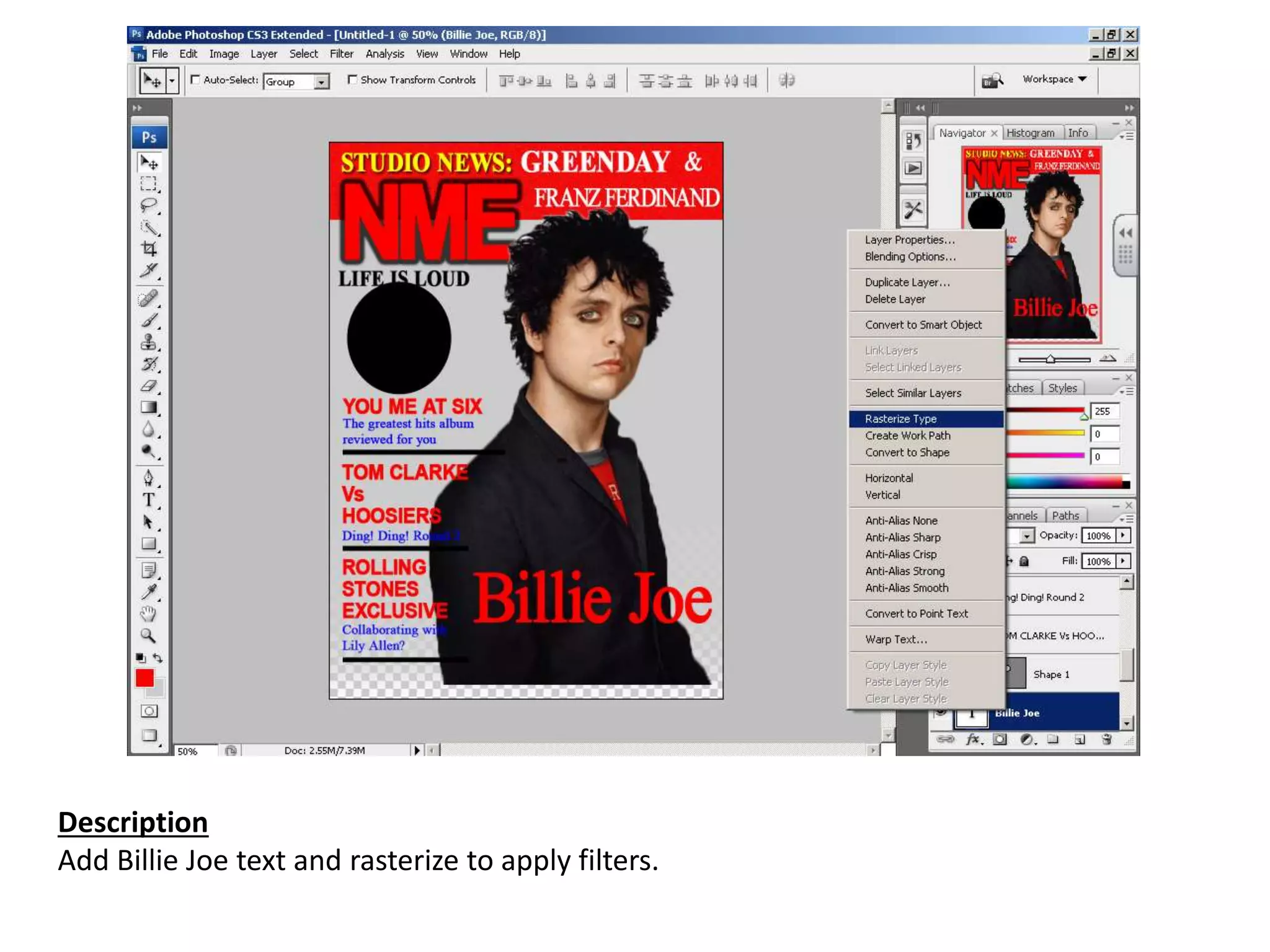Viewport: 1270px width, 952px height.
Task: Open Fill slider arrow
Action: [1123, 561]
